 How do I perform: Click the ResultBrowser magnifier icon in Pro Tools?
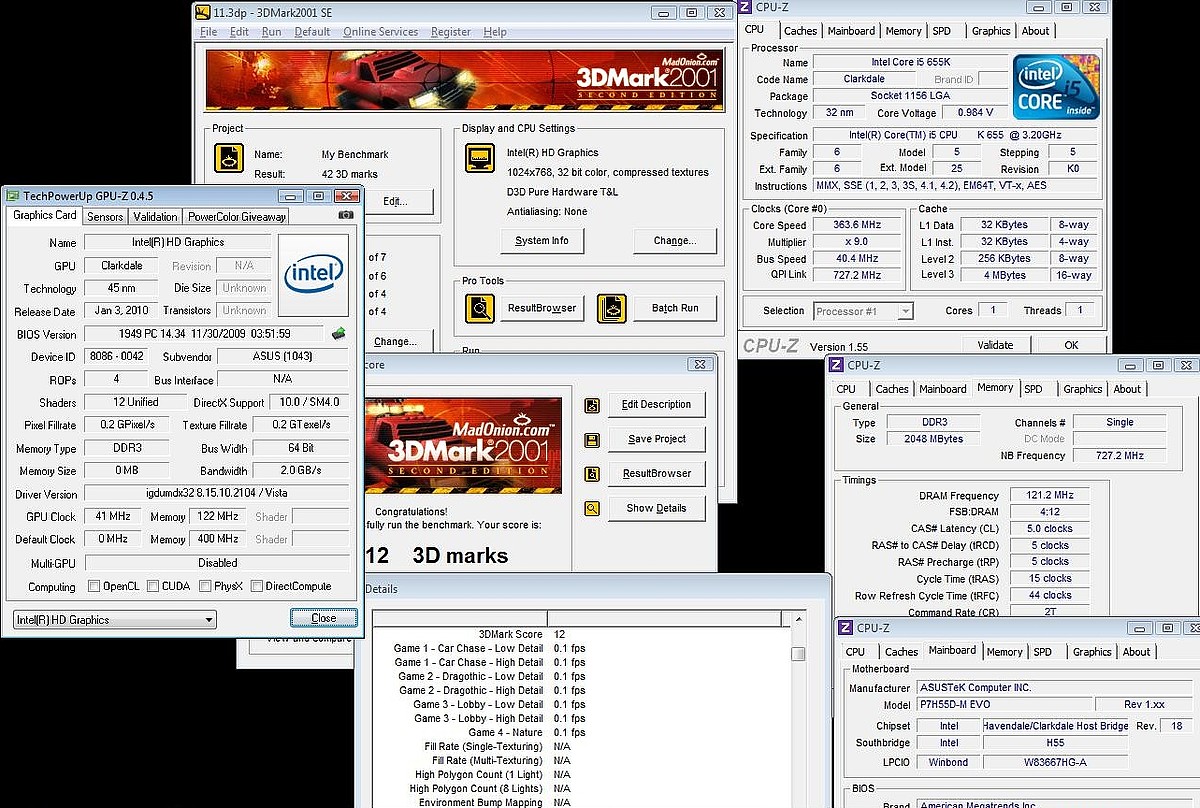coord(480,308)
